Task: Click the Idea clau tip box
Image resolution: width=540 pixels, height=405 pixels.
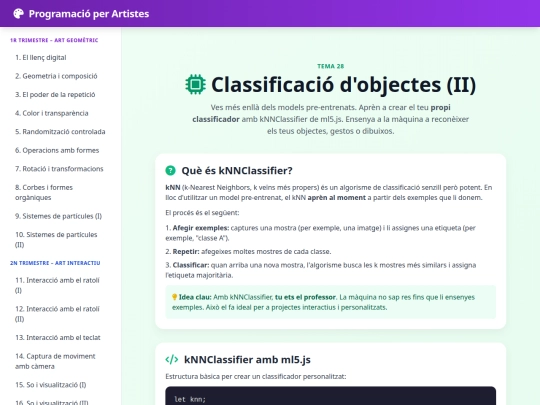Action: click(x=331, y=302)
